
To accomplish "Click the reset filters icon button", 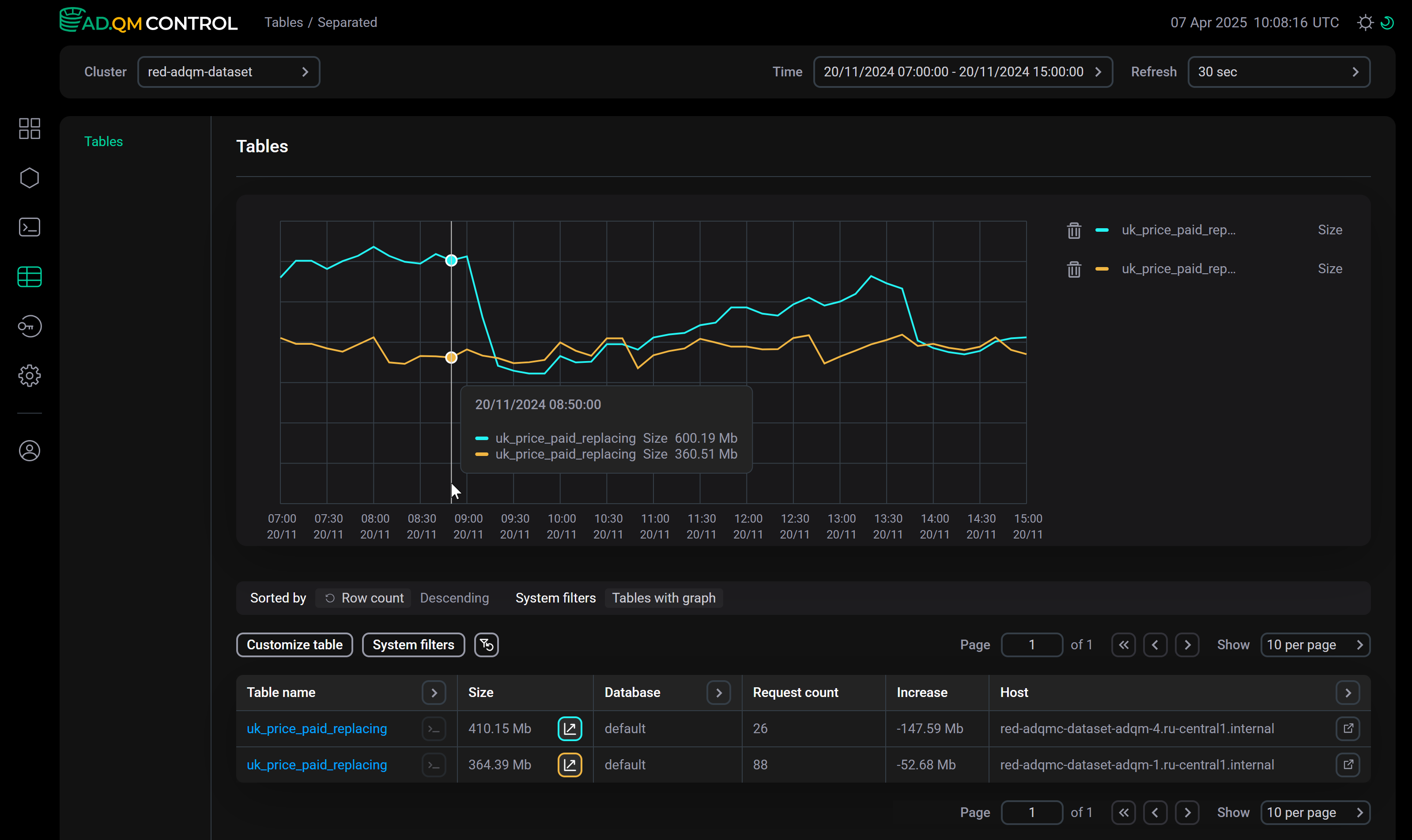I will (x=486, y=645).
